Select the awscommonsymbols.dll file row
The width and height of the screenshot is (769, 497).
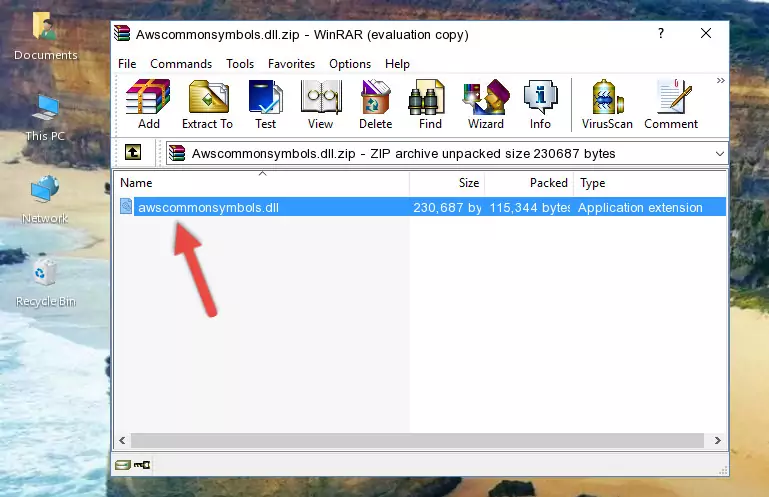[x=422, y=207]
